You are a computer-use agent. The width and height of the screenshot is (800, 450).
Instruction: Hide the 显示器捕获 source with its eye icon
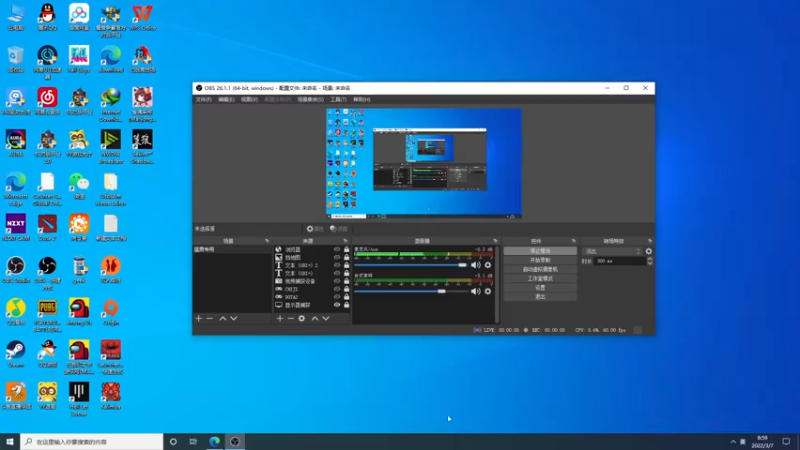[x=337, y=305]
